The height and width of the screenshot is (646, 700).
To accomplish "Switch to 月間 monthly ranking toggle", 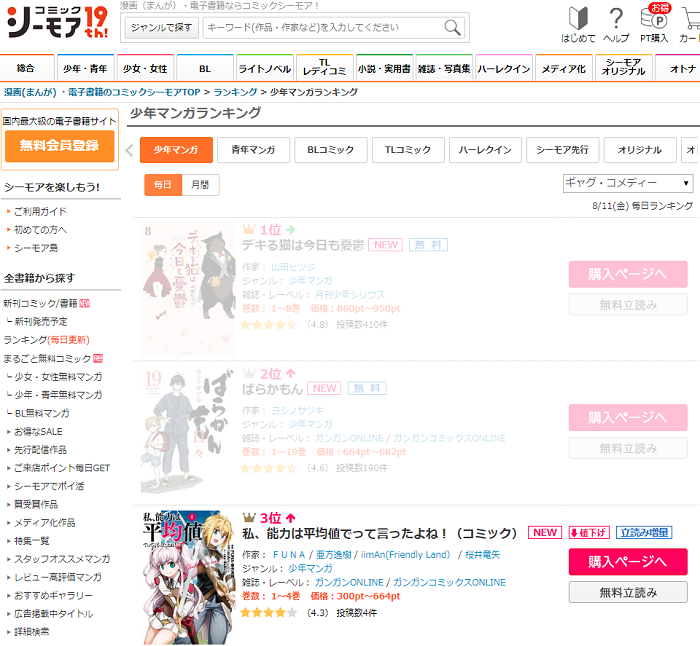I will tap(200, 185).
